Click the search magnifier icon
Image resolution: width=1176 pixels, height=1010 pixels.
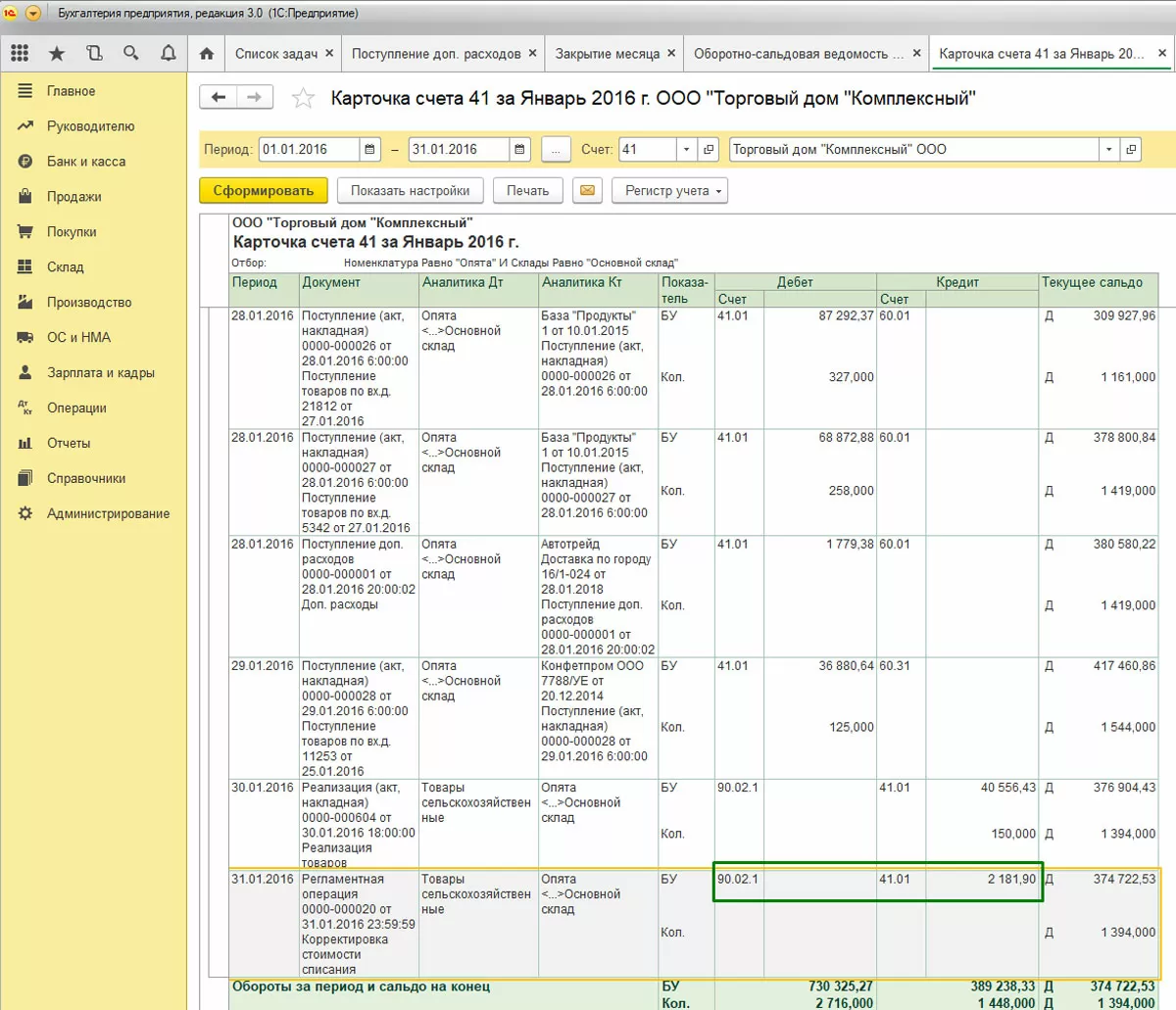[x=131, y=54]
